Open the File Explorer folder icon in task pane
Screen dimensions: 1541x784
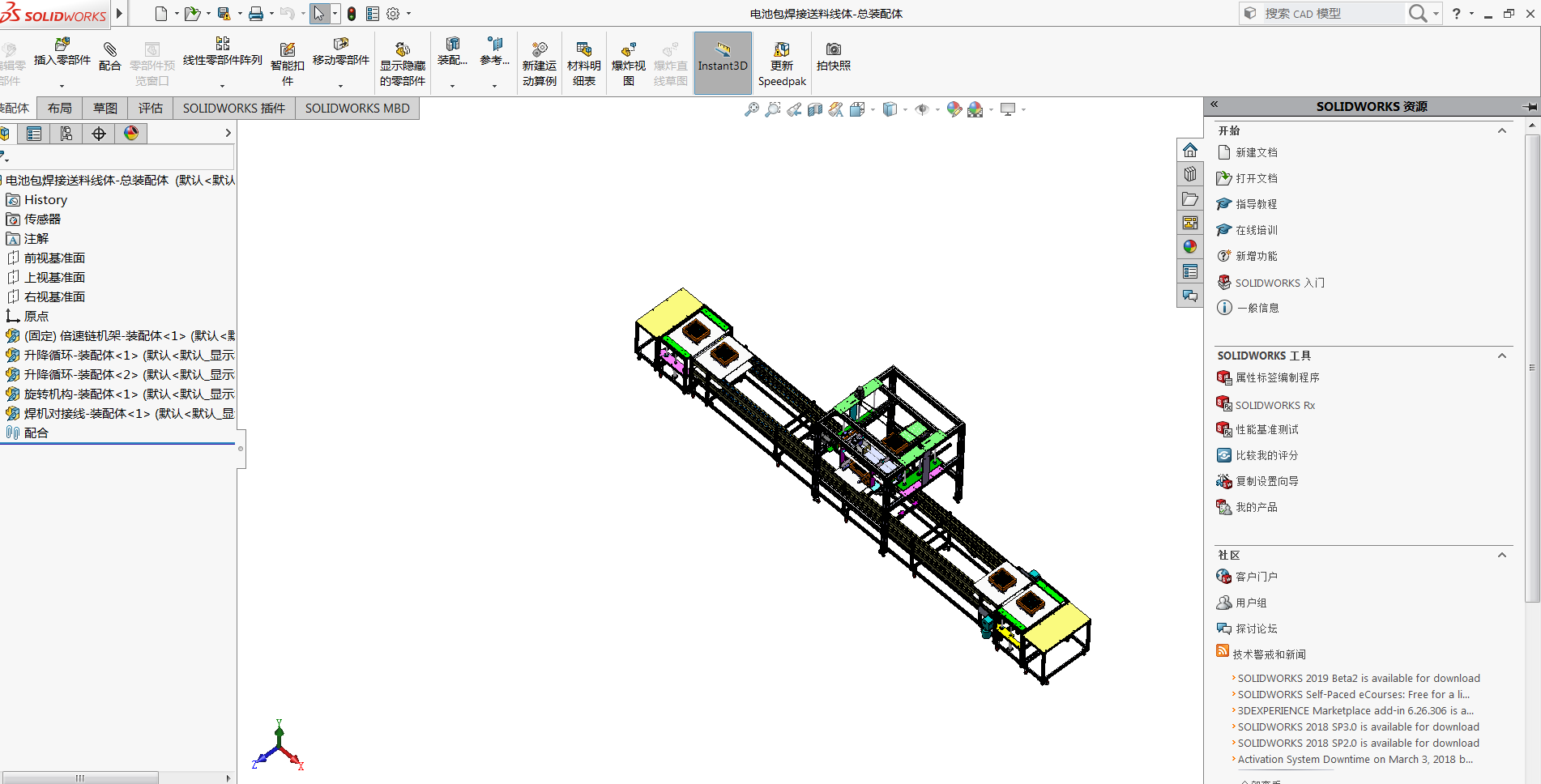click(1190, 198)
